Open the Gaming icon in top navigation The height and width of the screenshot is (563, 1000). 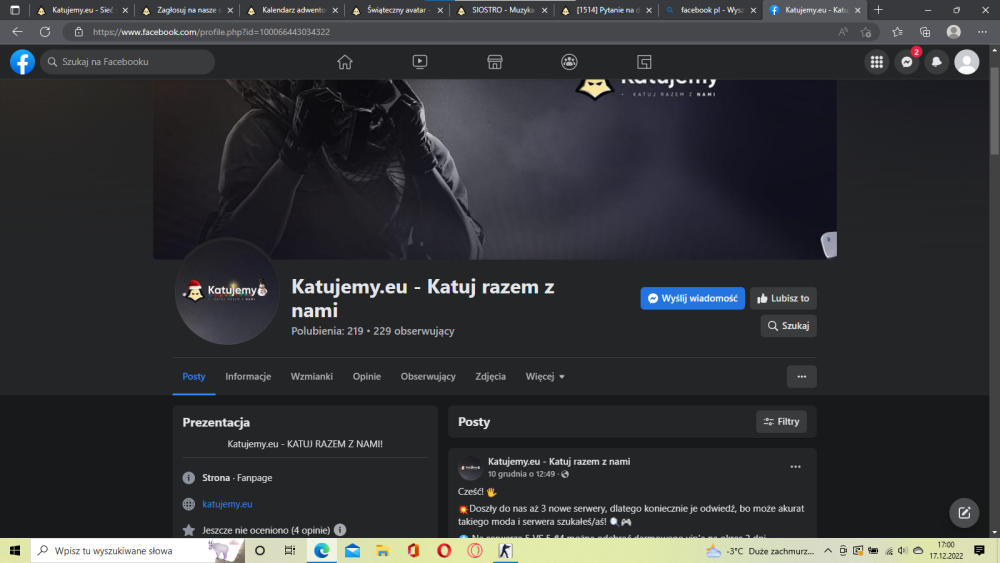pyautogui.click(x=644, y=62)
